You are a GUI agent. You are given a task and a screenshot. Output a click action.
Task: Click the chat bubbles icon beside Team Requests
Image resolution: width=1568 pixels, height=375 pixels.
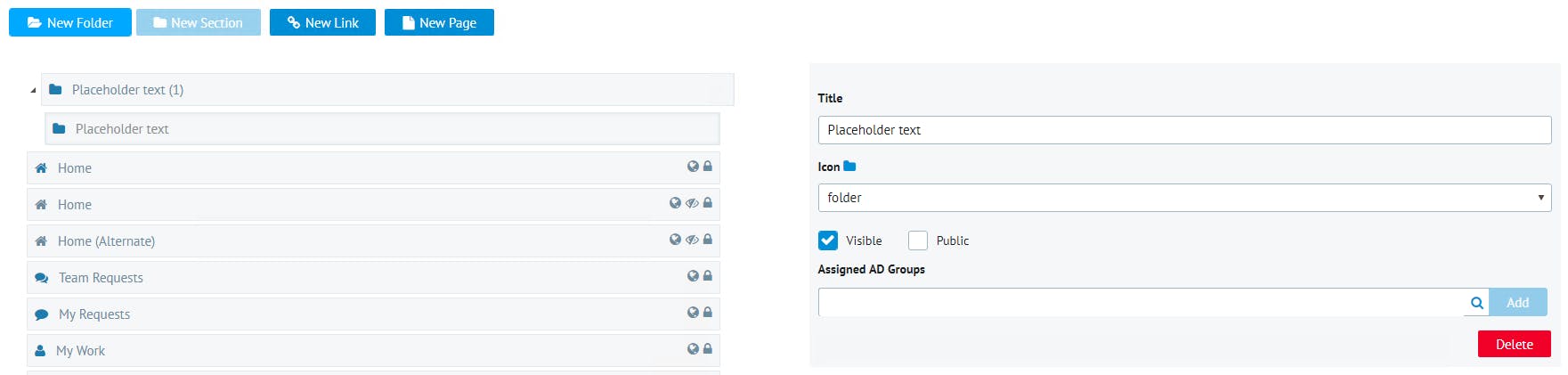41,278
